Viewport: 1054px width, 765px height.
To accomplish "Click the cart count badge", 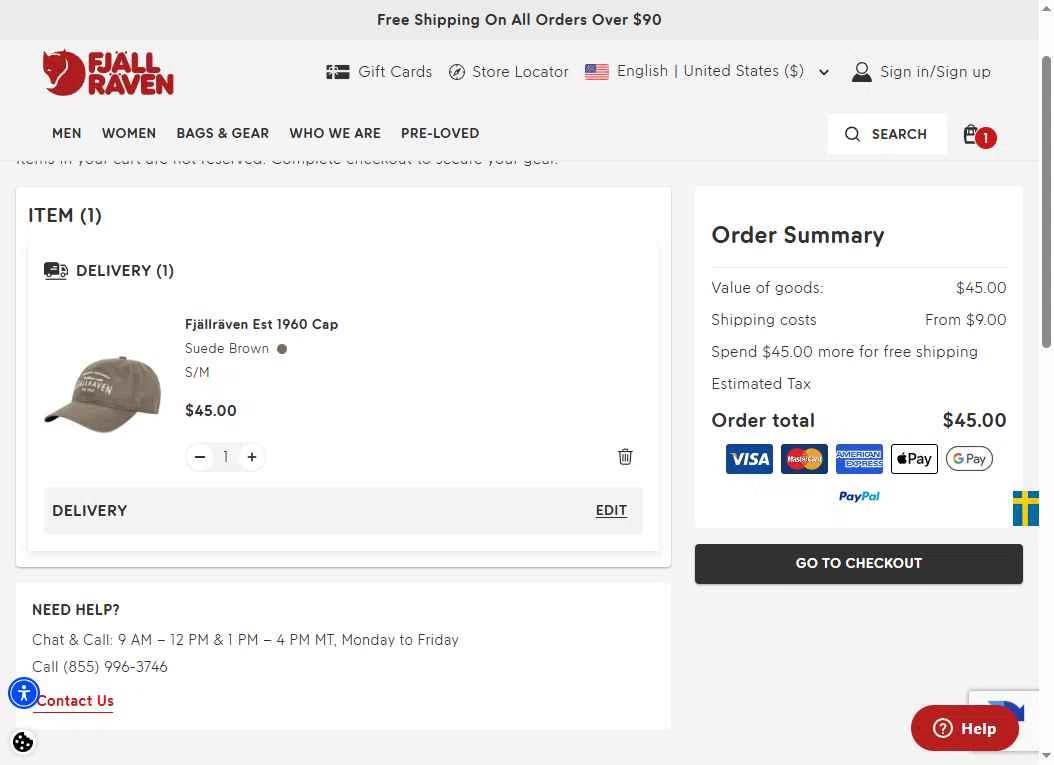I will (x=985, y=138).
